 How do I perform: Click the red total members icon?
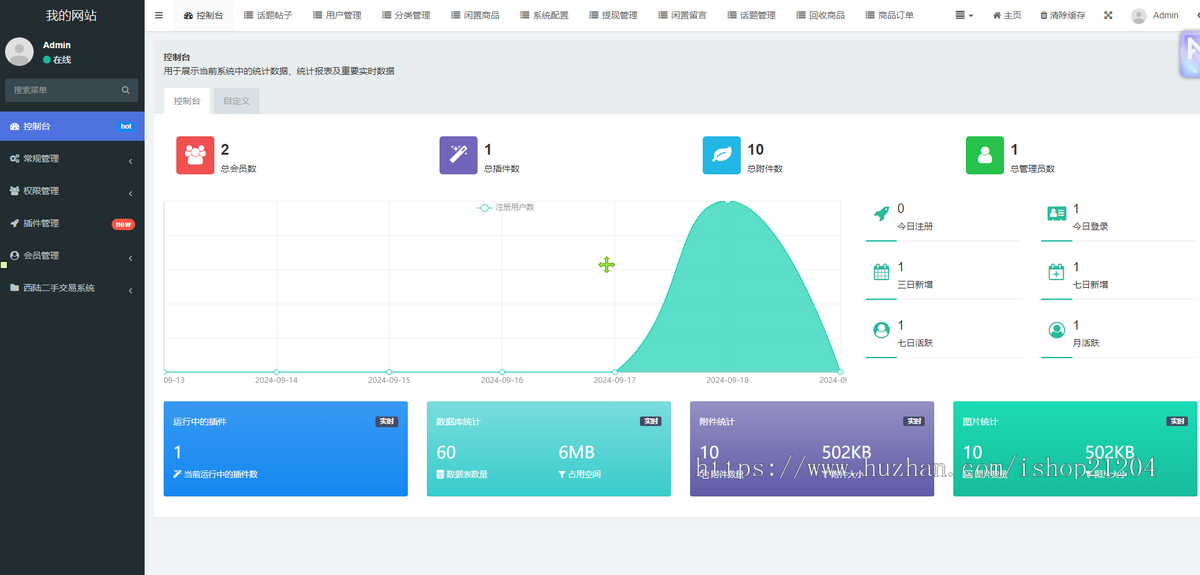pos(195,155)
